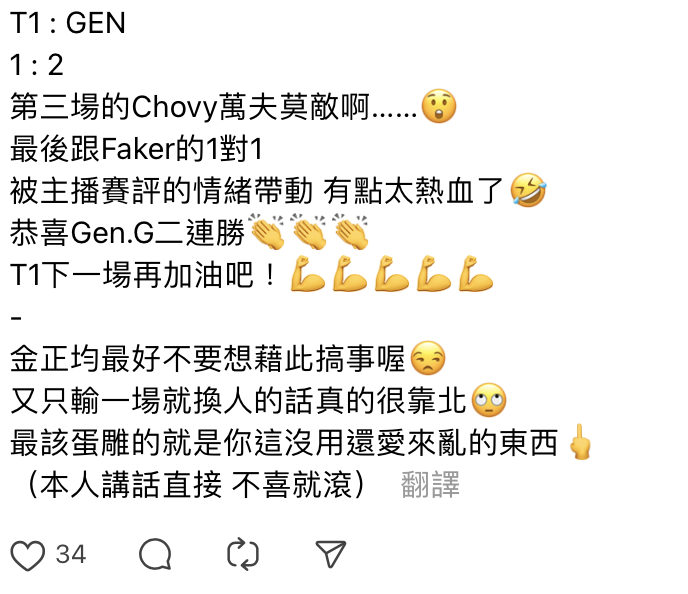Click the T1下一場再加油吧 line
The width and height of the screenshot is (688, 594).
coord(143,275)
